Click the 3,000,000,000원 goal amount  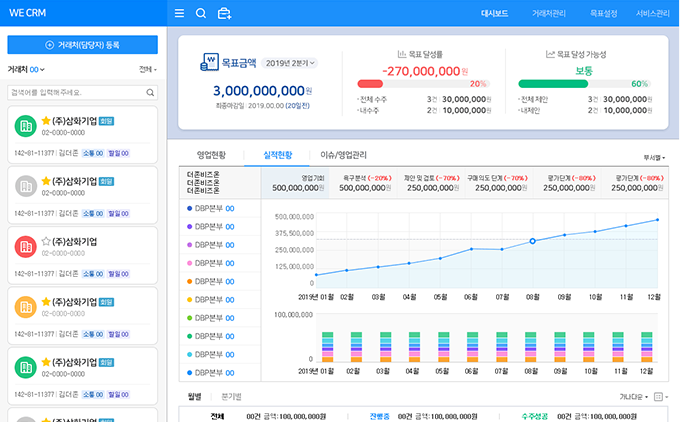click(x=262, y=91)
